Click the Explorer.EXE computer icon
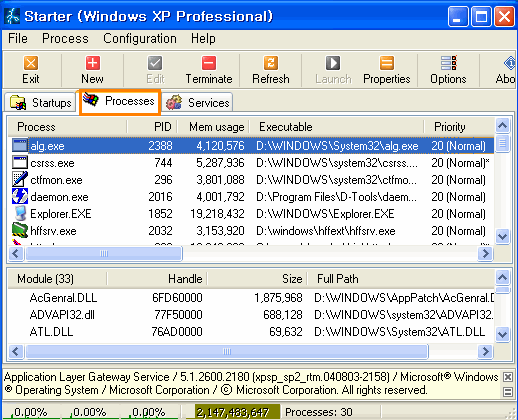Image resolution: width=518 pixels, height=420 pixels. tap(20, 213)
